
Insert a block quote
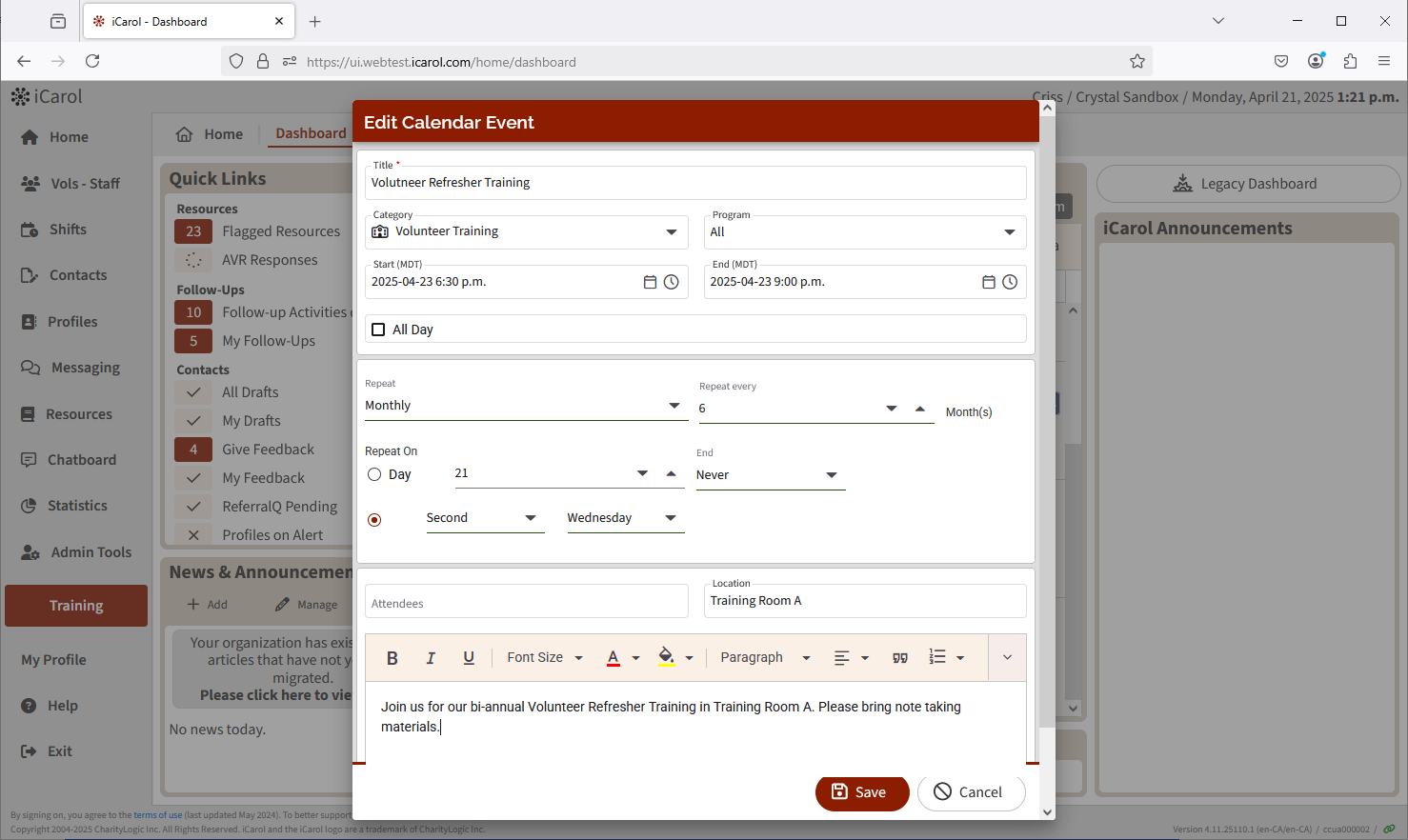(899, 658)
